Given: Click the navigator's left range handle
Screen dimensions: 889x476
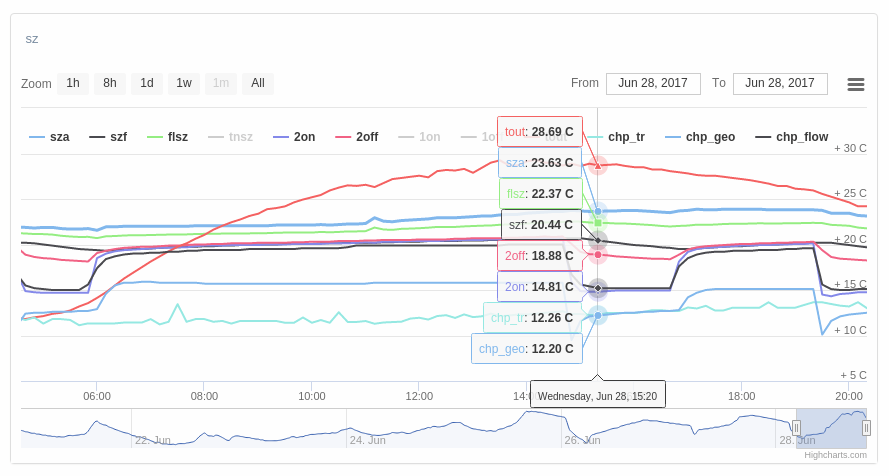Looking at the screenshot, I should tap(797, 428).
